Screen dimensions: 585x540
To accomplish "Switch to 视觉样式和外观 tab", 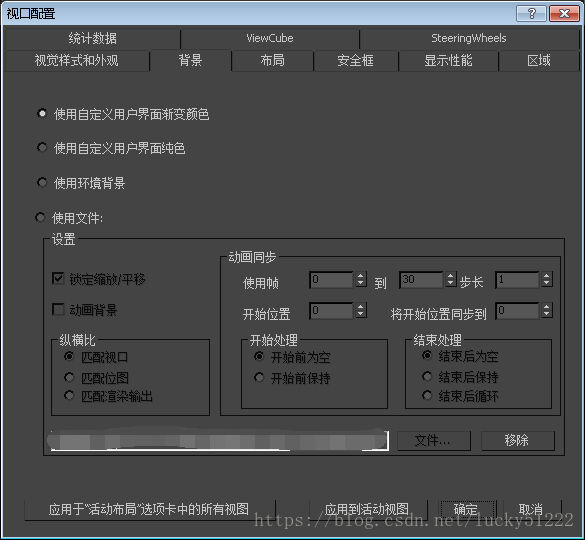I will 76,60.
